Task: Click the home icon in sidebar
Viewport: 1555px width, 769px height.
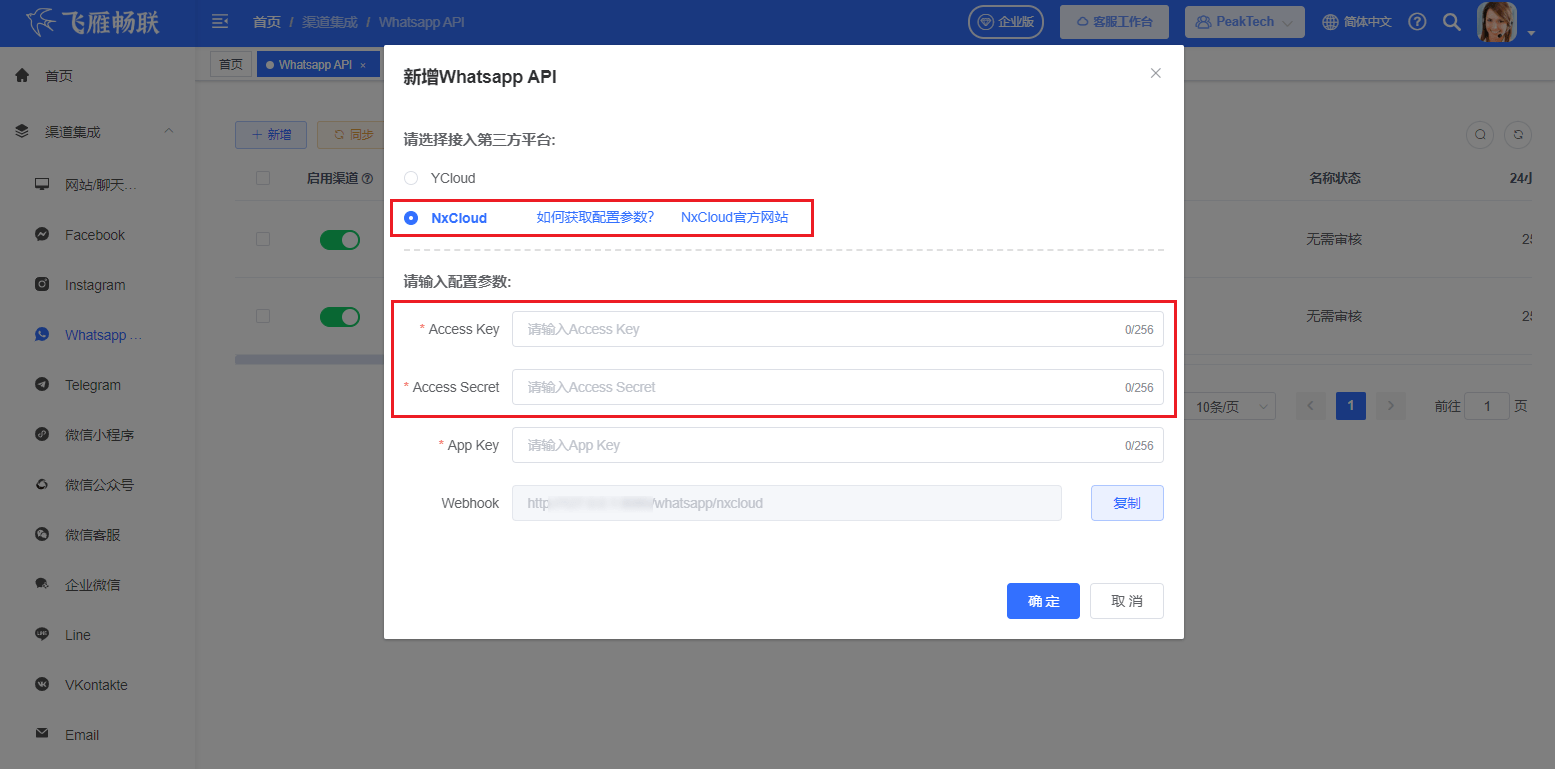Action: click(x=22, y=75)
